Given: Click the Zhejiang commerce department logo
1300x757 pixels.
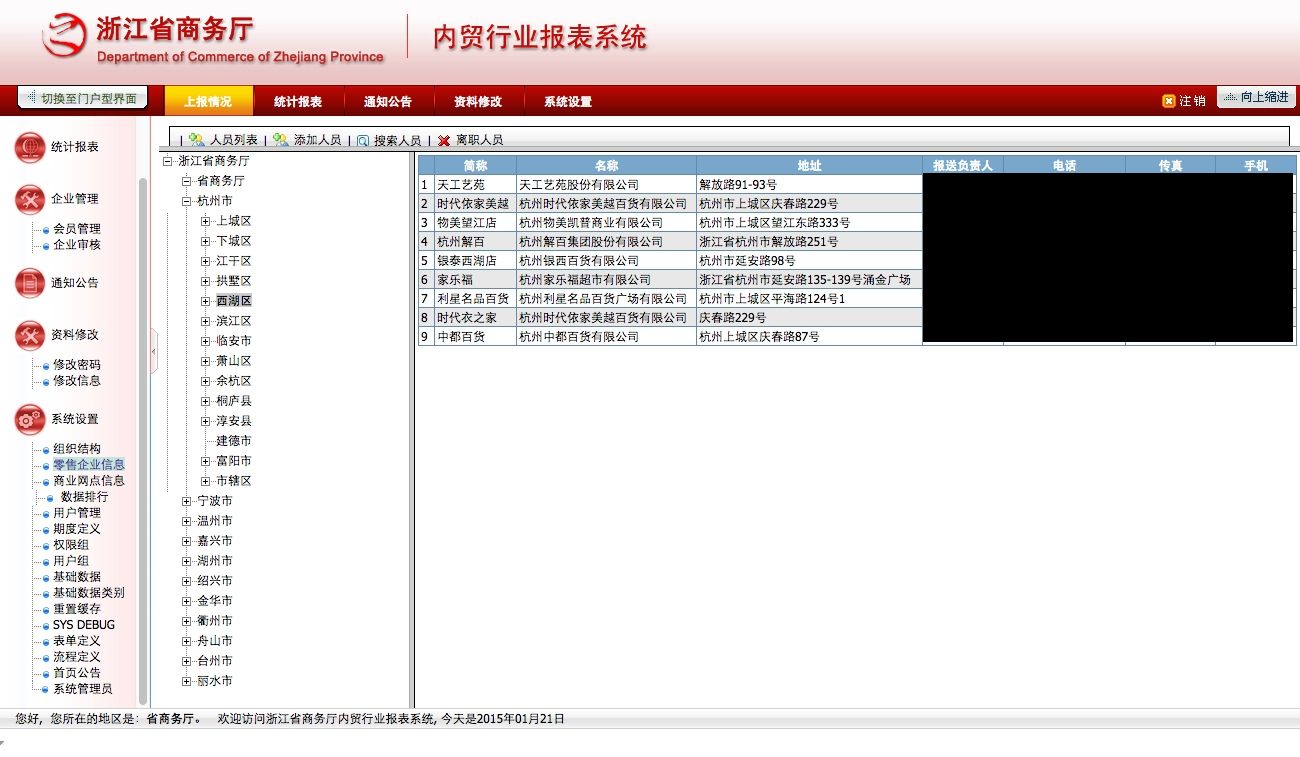Looking at the screenshot, I should (x=64, y=37).
